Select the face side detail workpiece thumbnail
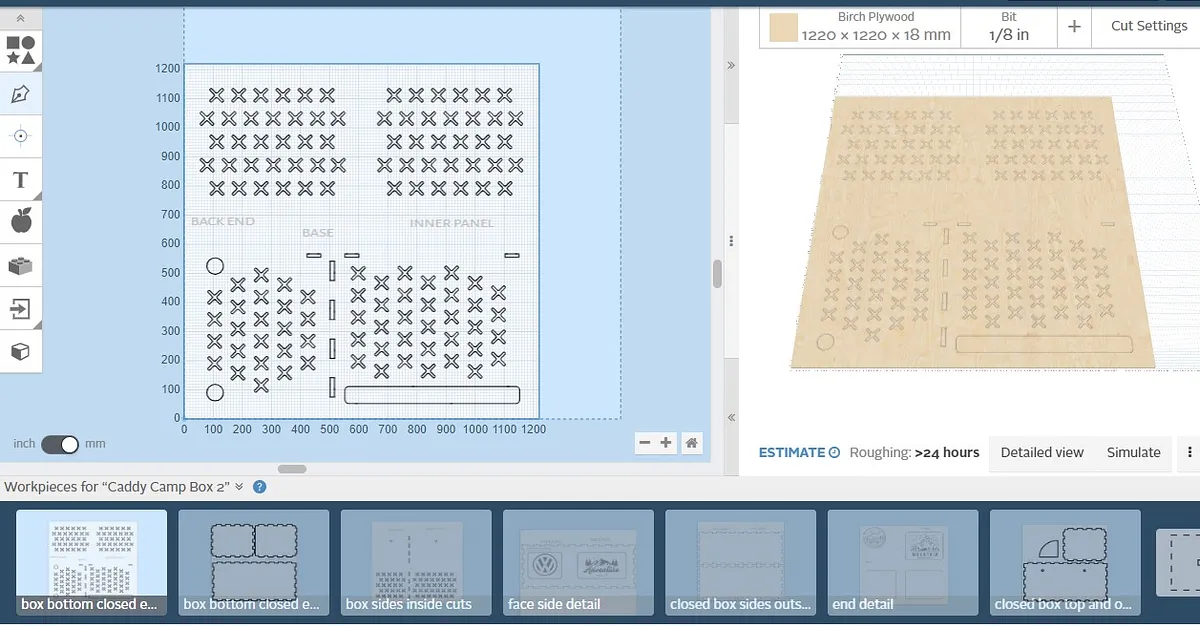1200x626 pixels. coord(578,562)
